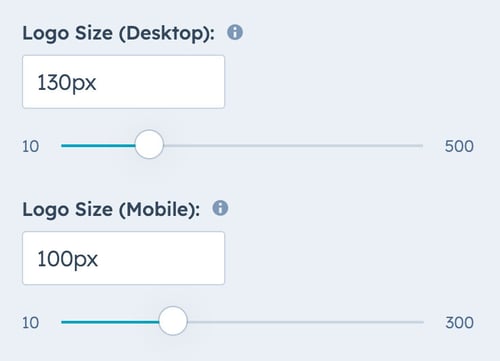Click the gray unfilled track of mobile slider

(305, 322)
